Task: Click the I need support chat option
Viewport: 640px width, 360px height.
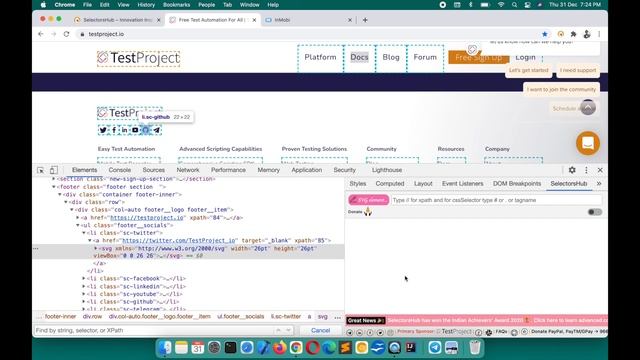Action: point(578,71)
